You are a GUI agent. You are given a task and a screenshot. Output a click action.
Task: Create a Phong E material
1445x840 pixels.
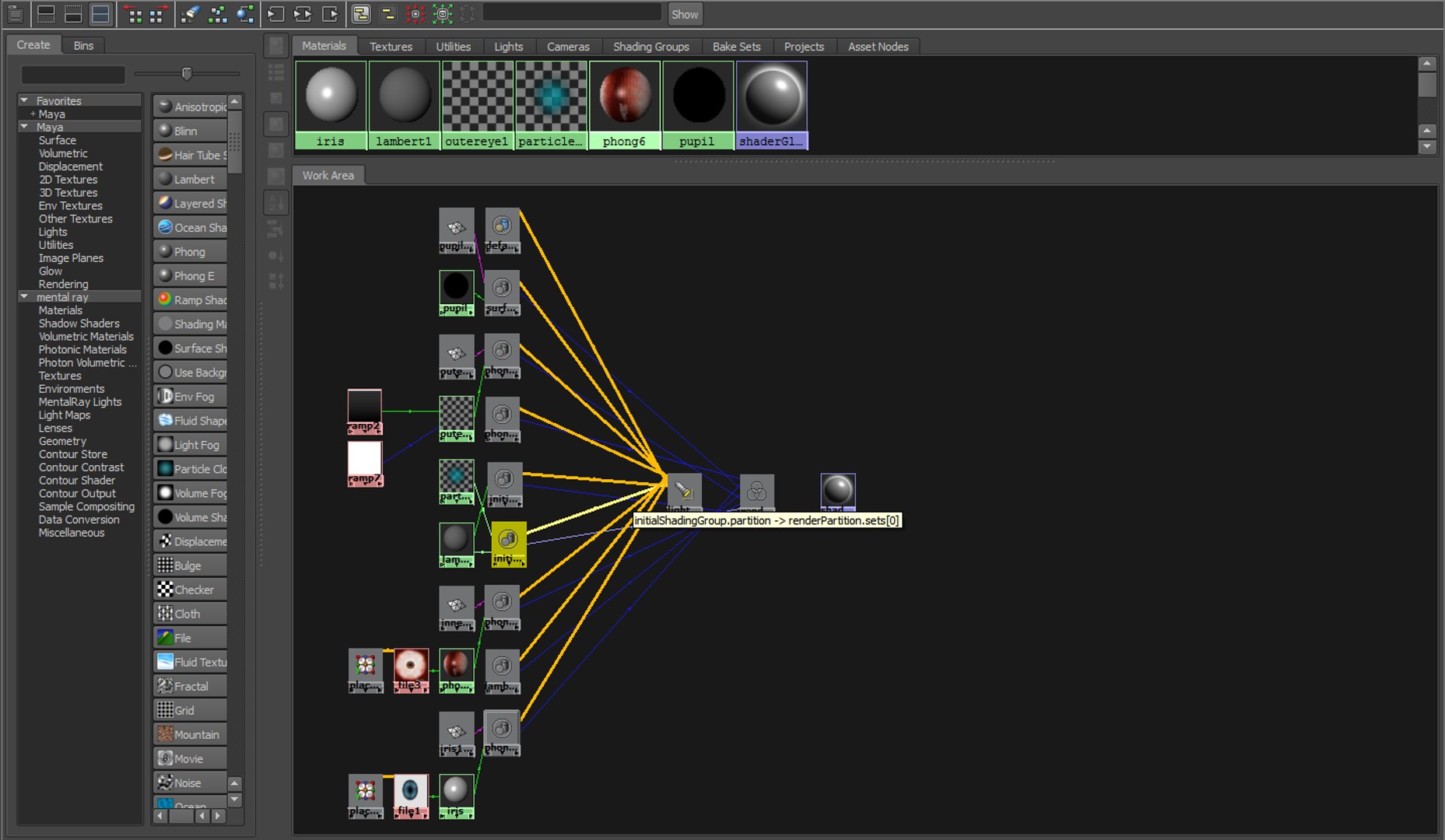click(190, 275)
